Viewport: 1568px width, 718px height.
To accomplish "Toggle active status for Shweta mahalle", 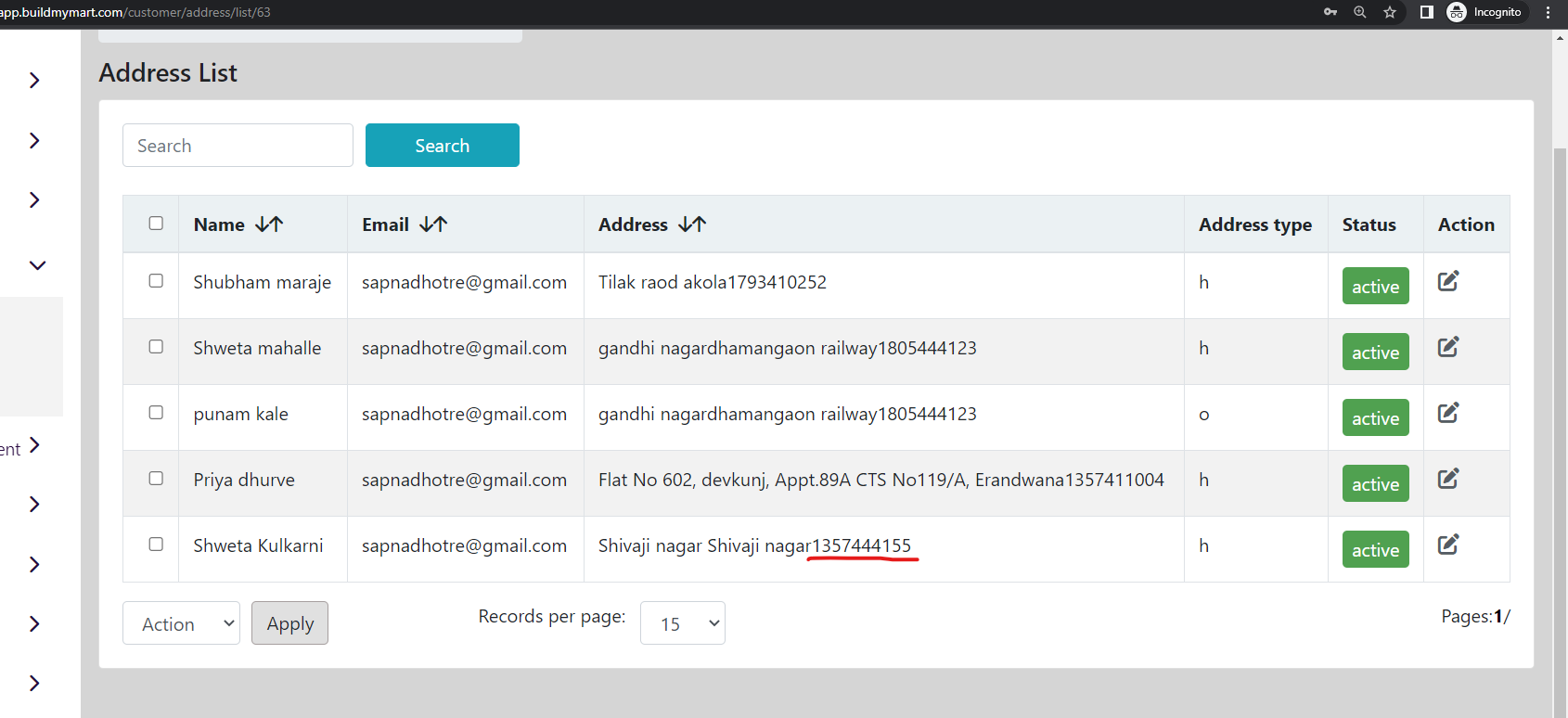I will [x=1375, y=352].
